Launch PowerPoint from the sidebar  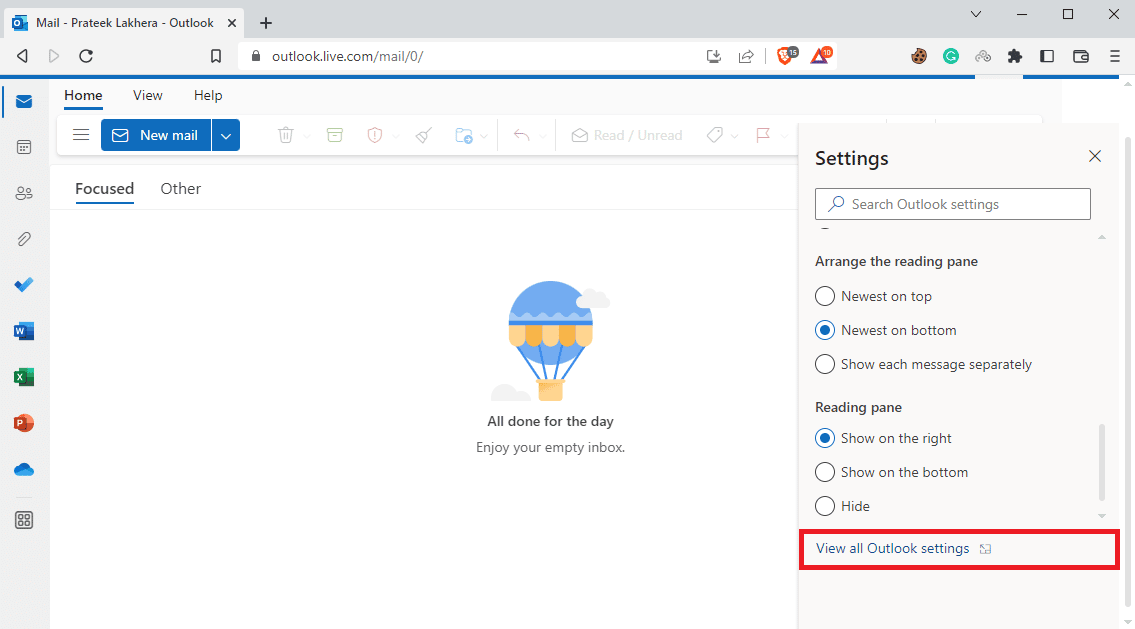(24, 423)
